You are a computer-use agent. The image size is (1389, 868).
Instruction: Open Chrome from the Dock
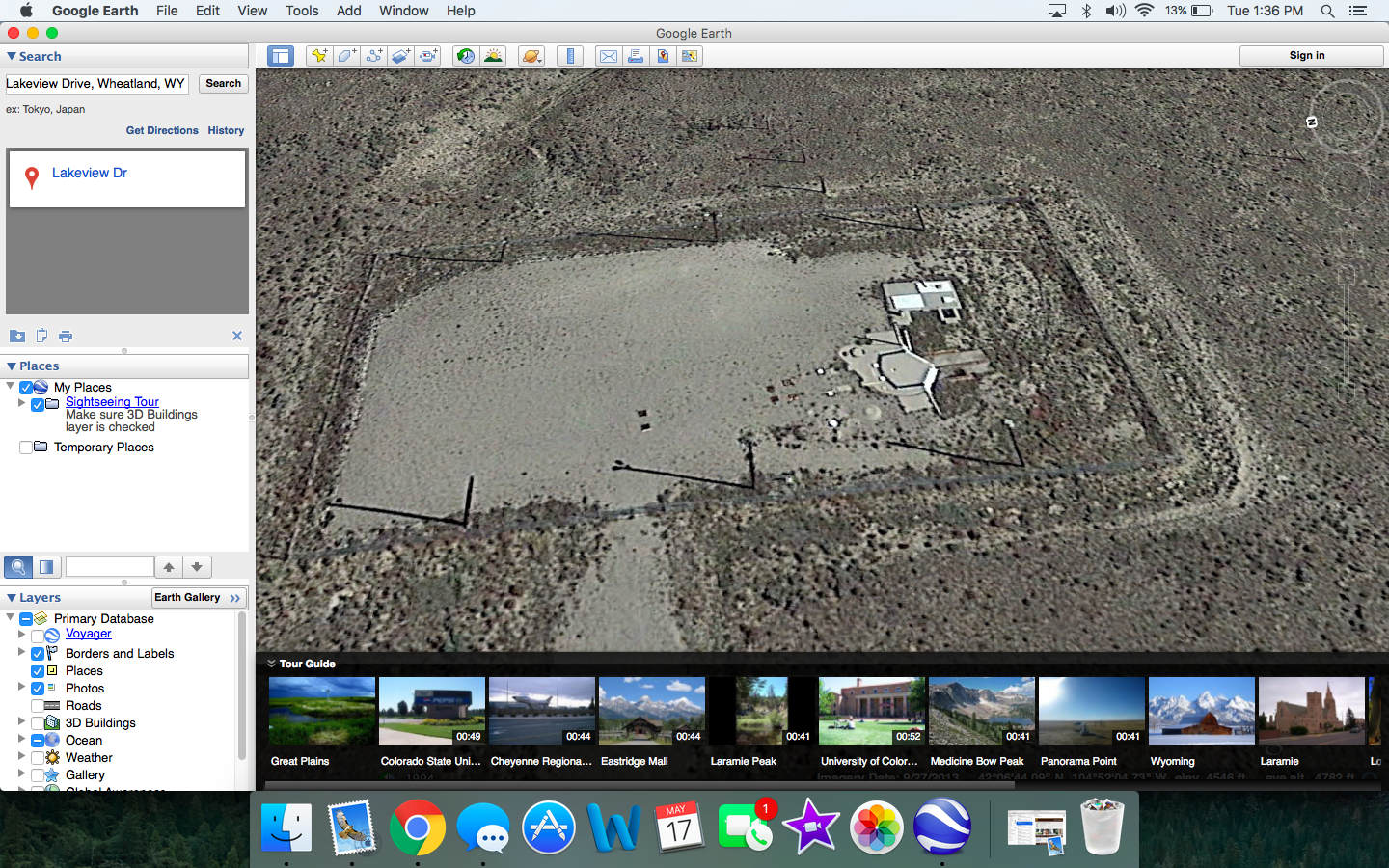(x=417, y=827)
